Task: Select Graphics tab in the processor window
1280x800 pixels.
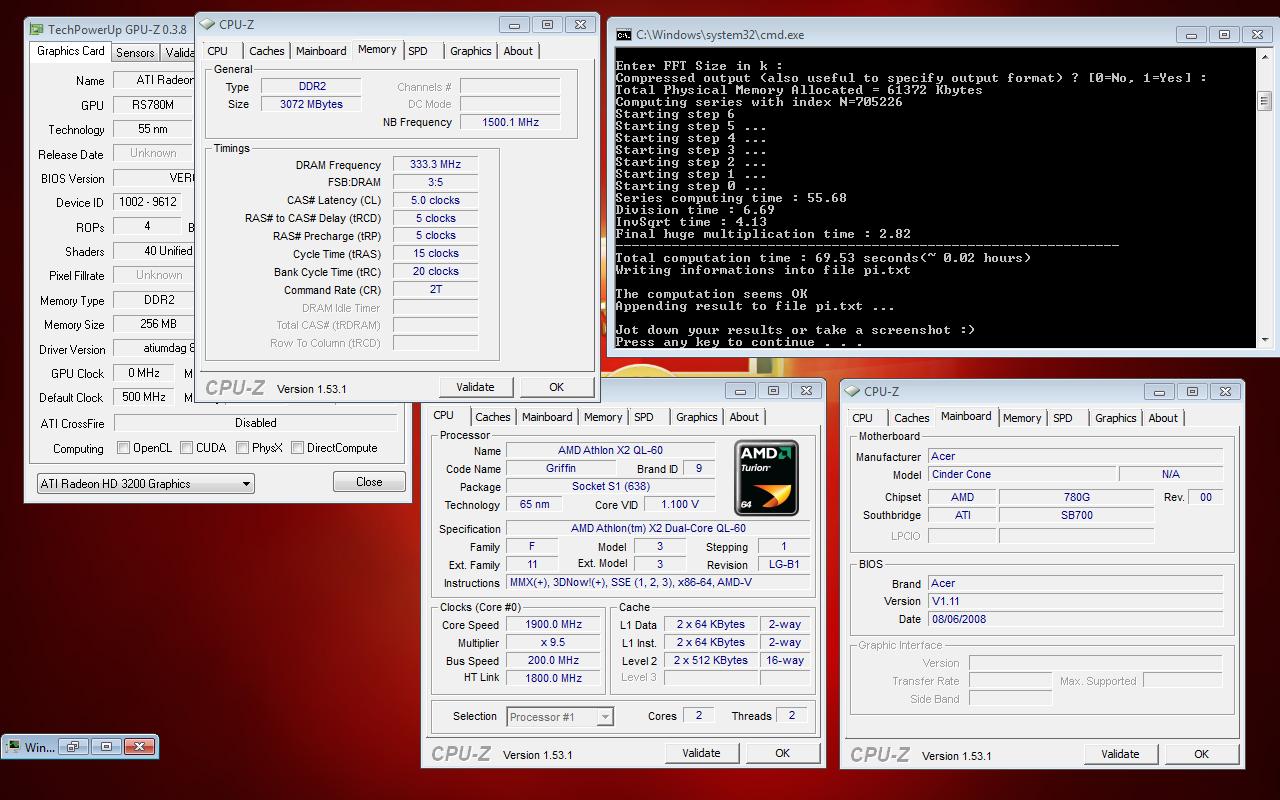Action: coord(697,417)
